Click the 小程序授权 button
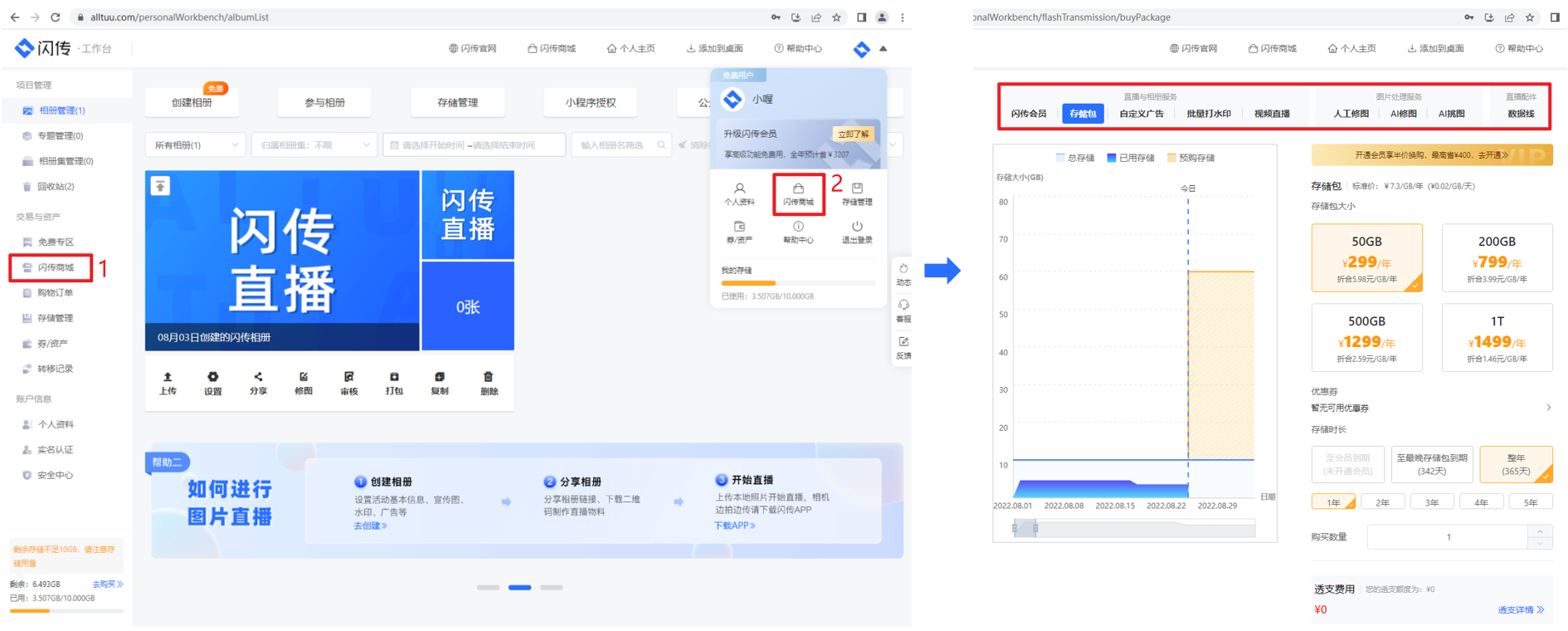 tap(590, 102)
